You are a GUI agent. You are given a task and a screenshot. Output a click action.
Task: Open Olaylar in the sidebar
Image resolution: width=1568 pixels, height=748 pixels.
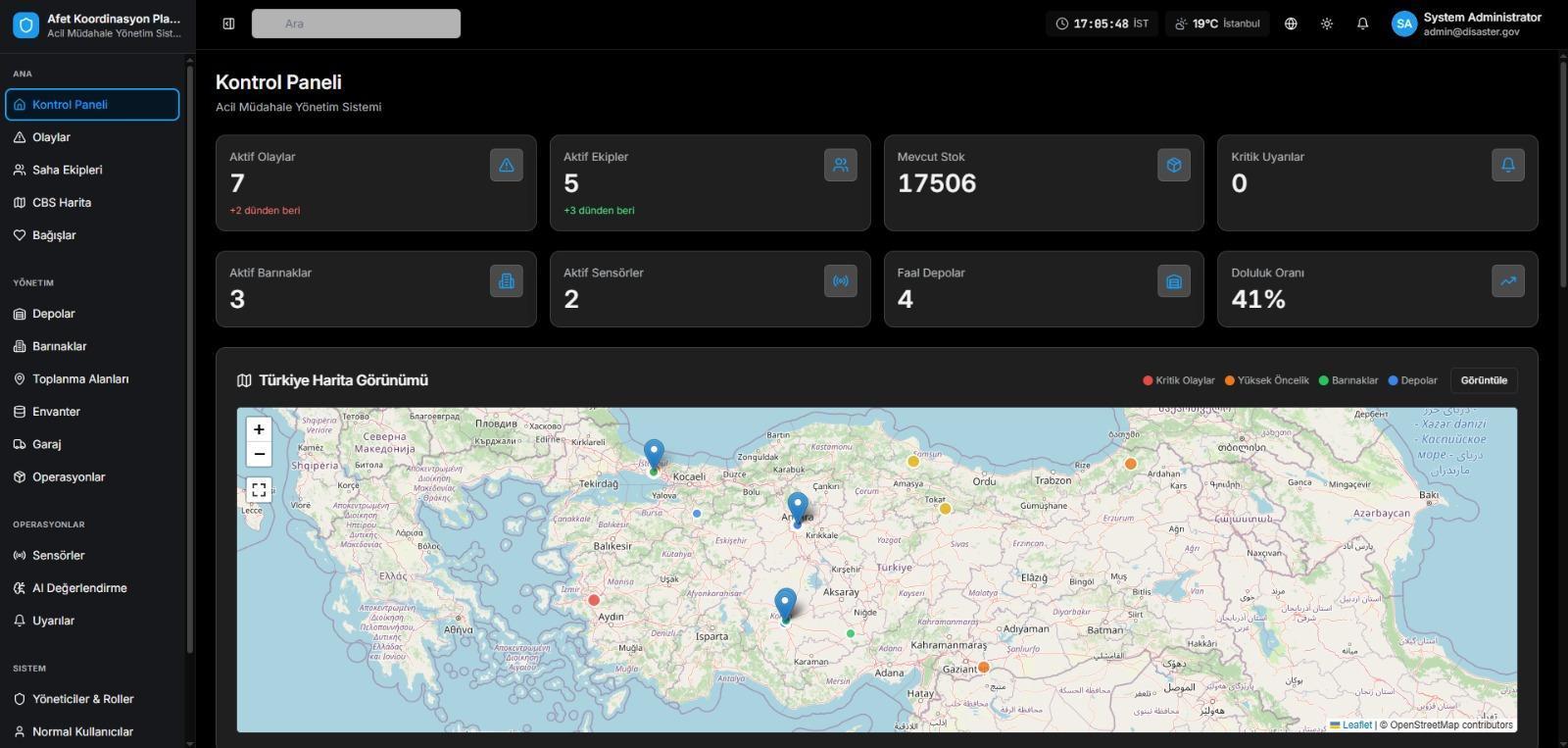51,137
